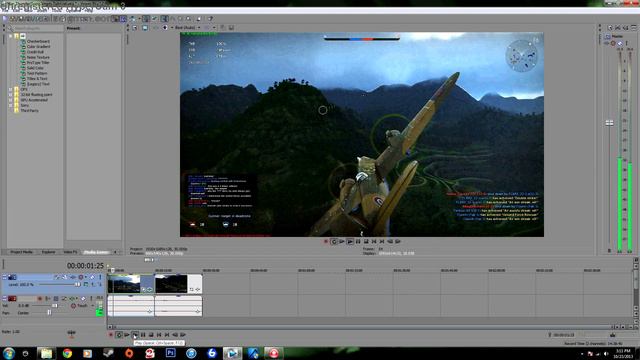Open the preview Overlays dropdown arrow
This screenshot has width=640, height=360.
[x=214, y=28]
